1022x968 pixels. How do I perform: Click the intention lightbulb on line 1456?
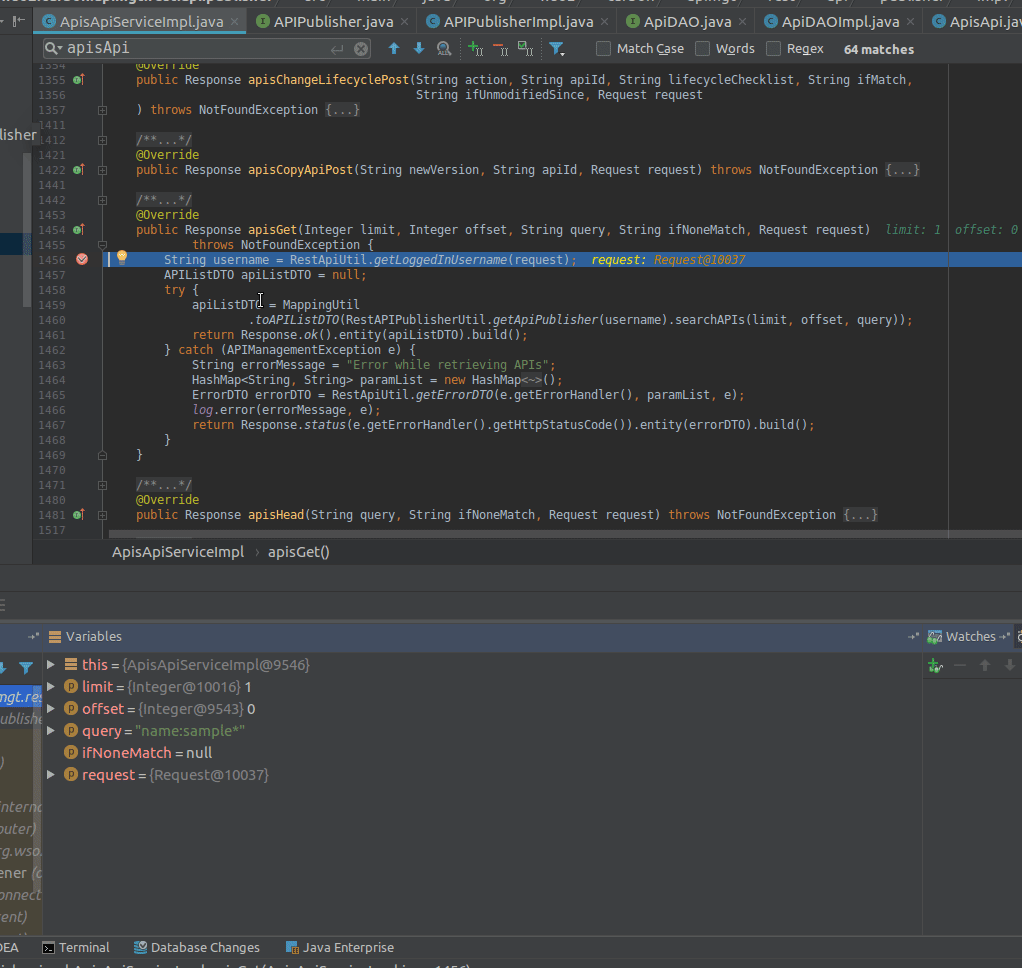pyautogui.click(x=122, y=258)
